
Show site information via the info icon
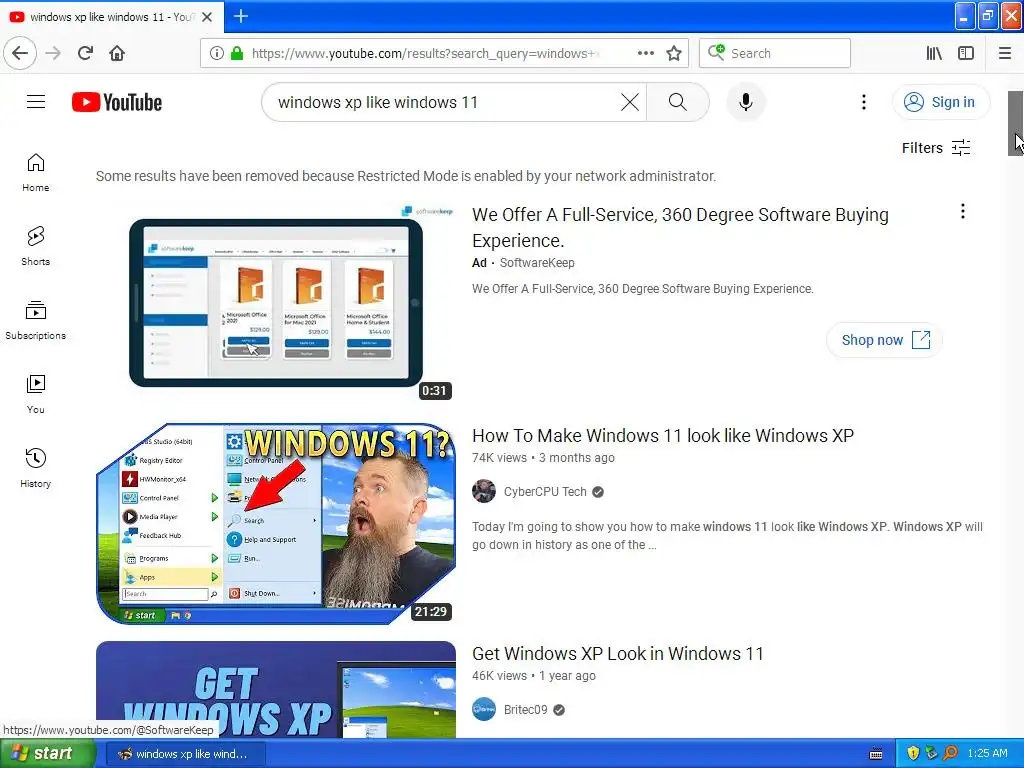coord(217,54)
